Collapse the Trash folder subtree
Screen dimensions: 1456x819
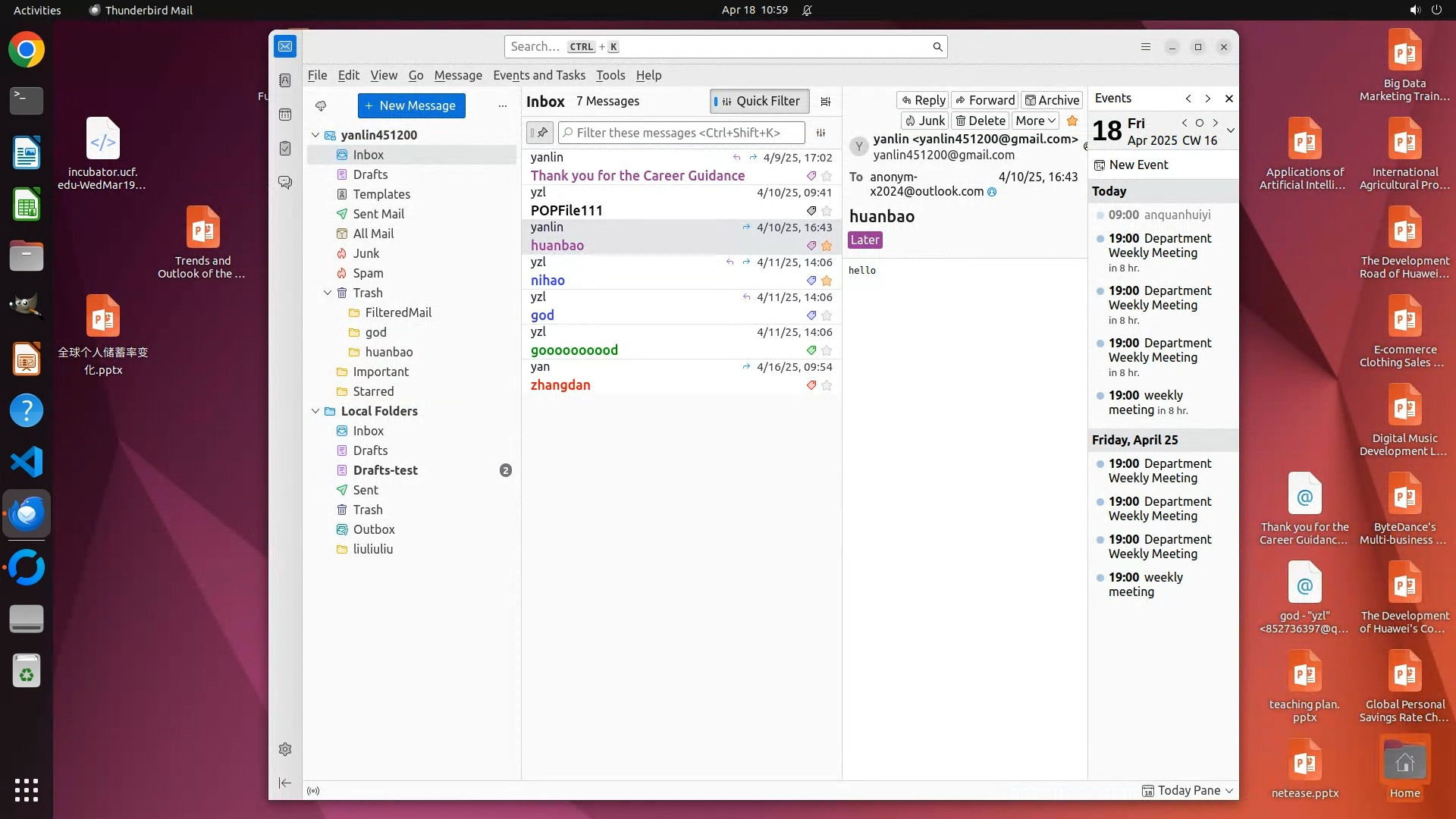[x=328, y=293]
